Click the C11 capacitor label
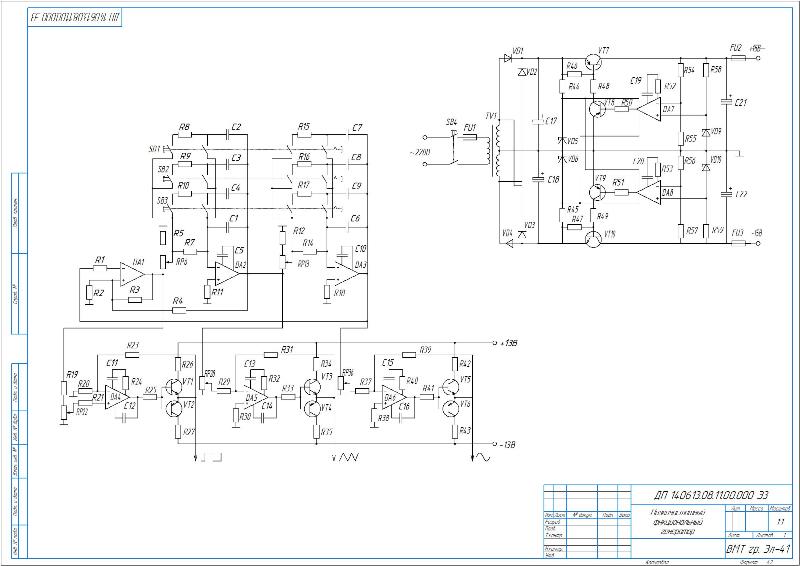The width and height of the screenshot is (800, 566). coord(112,363)
